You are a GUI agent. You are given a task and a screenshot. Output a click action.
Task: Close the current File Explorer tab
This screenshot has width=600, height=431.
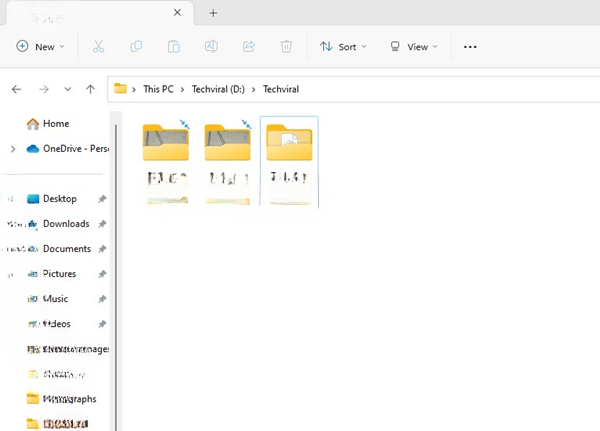(177, 13)
